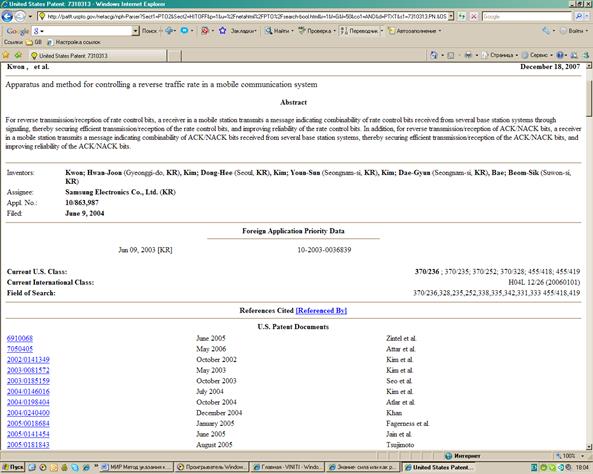Open the Google toolbar search field dropdown
Viewport: 593px width, 474px height.
point(136,31)
